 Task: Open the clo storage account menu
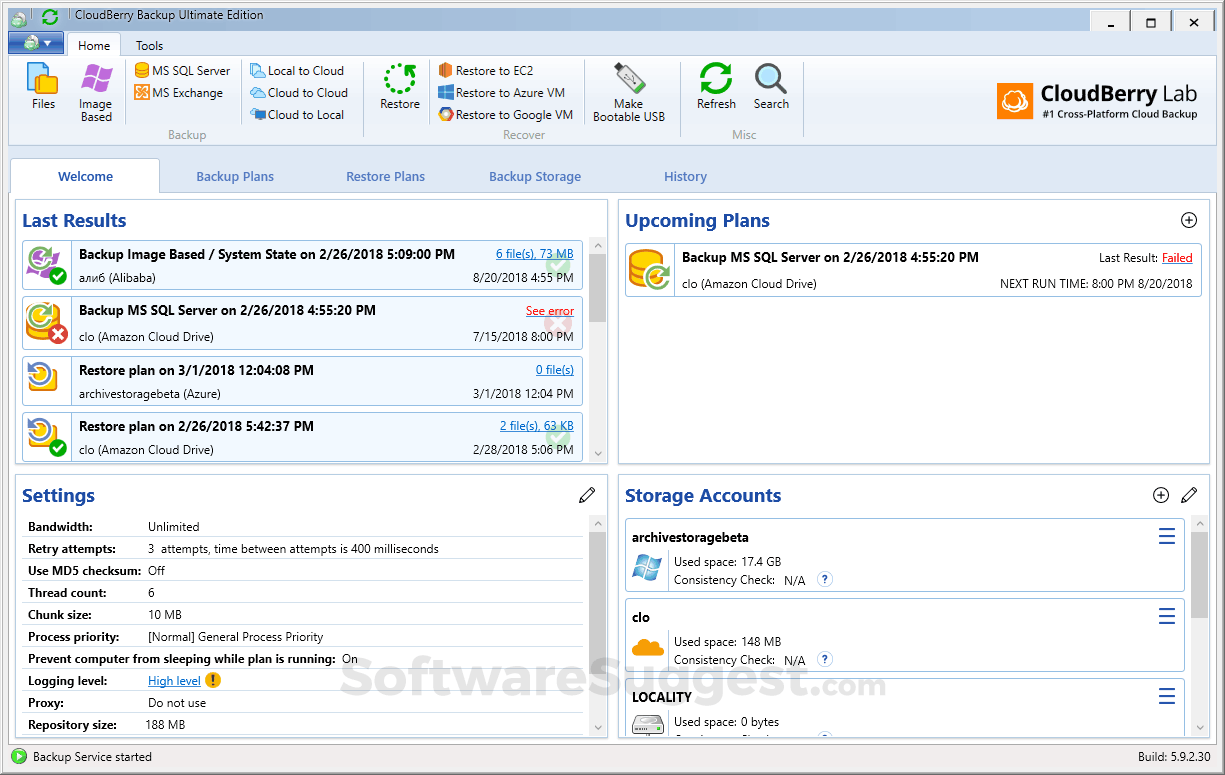point(1166,616)
